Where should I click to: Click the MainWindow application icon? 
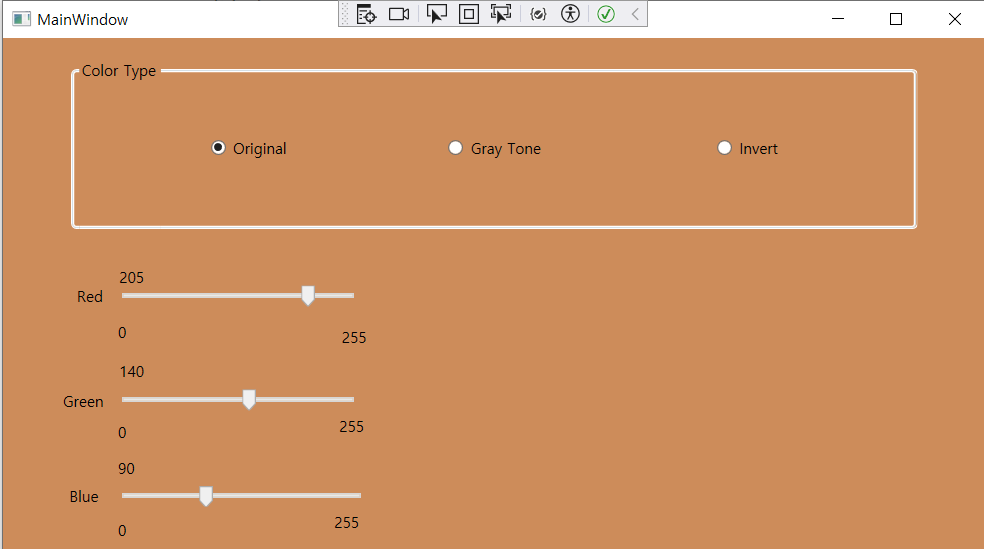[21, 19]
